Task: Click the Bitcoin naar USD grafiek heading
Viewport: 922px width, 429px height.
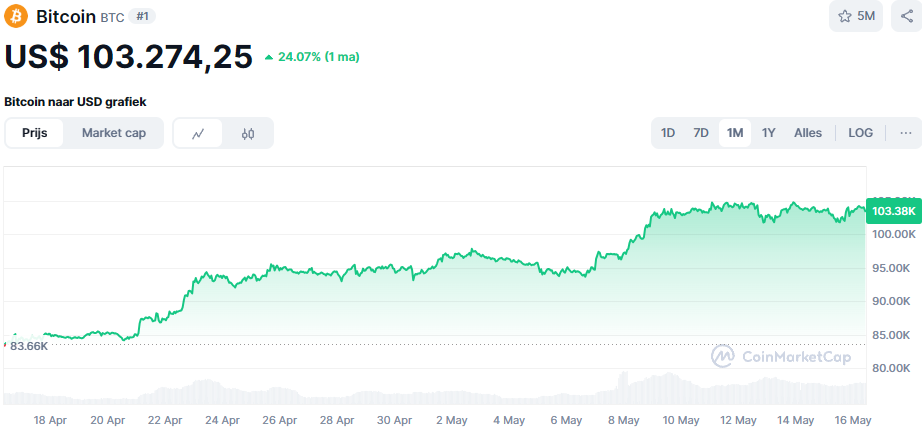Action: click(75, 102)
